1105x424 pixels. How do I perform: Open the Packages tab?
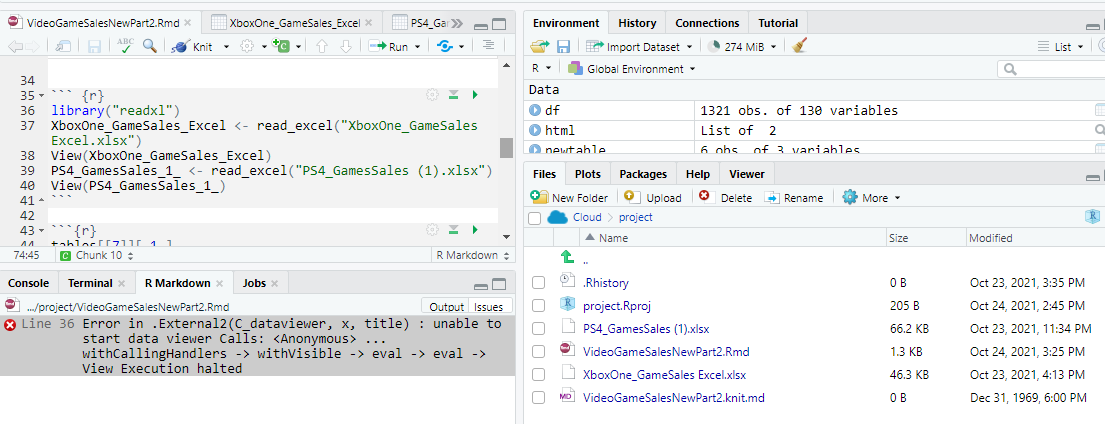642,174
